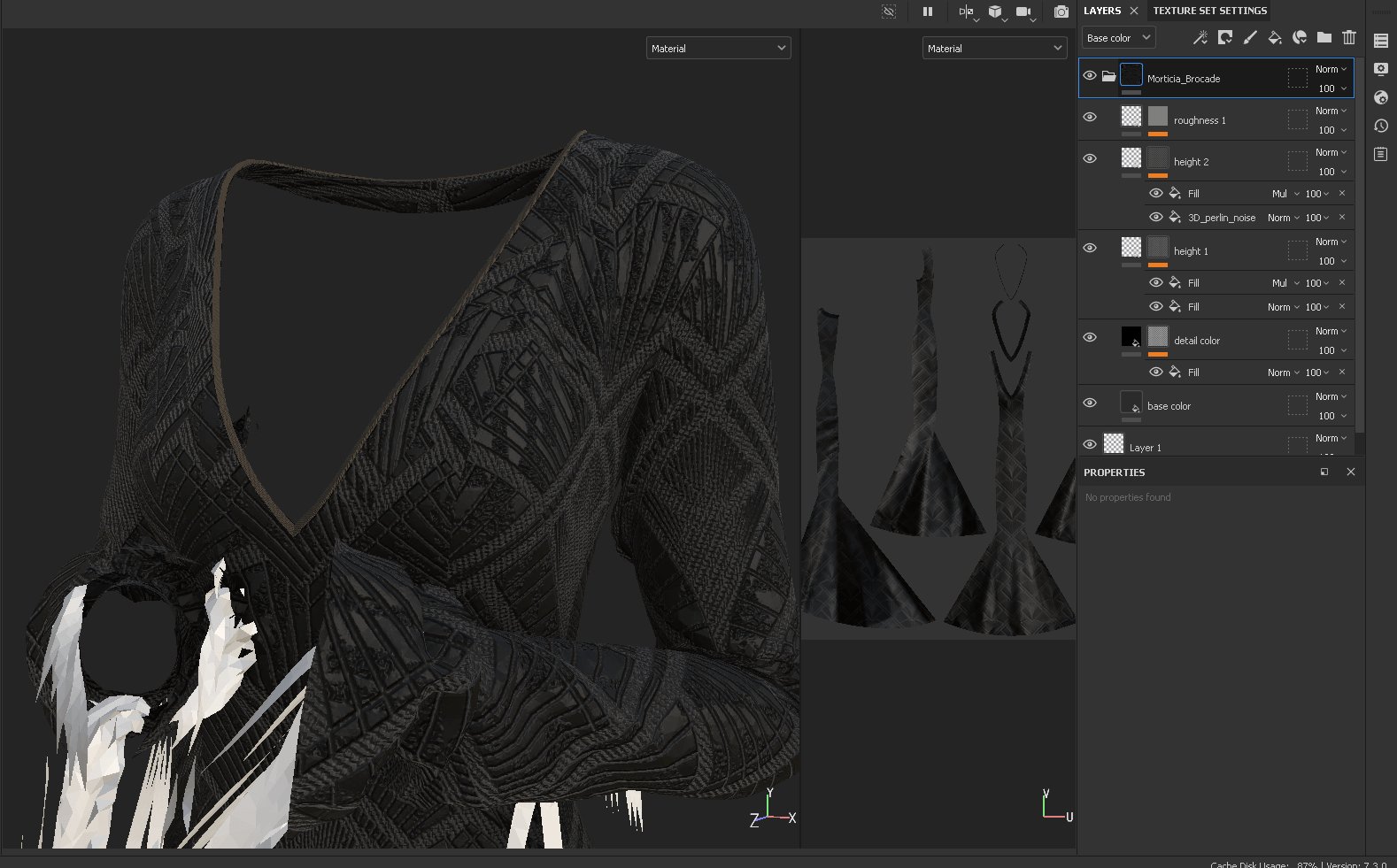This screenshot has height=868, width=1397.
Task: Click the Add effect magic wand icon
Action: [1200, 37]
